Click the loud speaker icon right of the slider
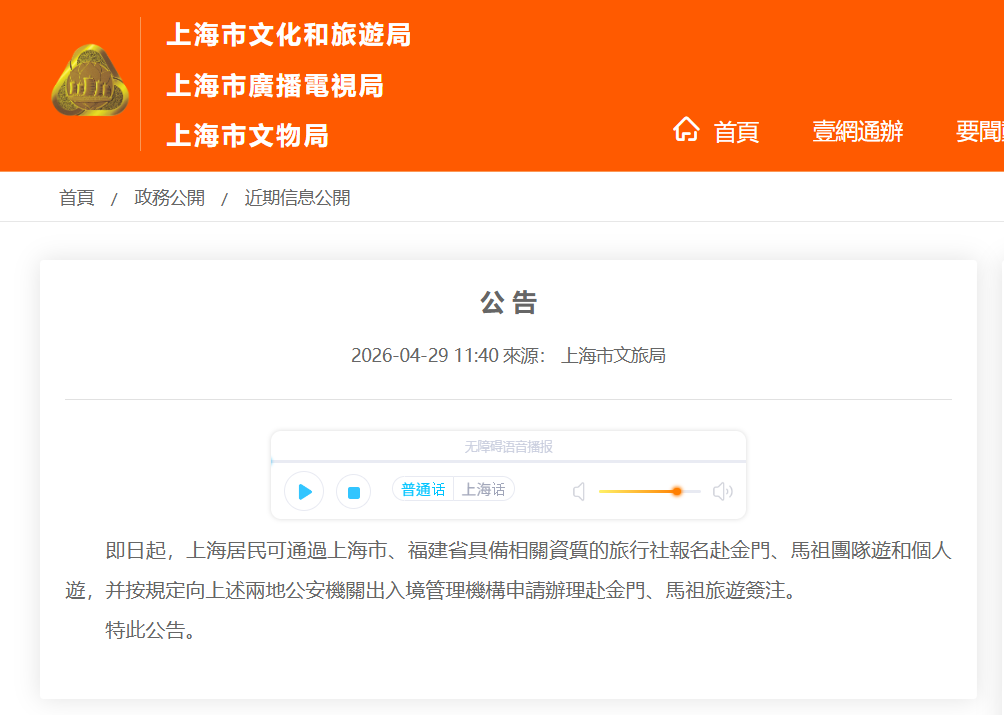 [722, 491]
